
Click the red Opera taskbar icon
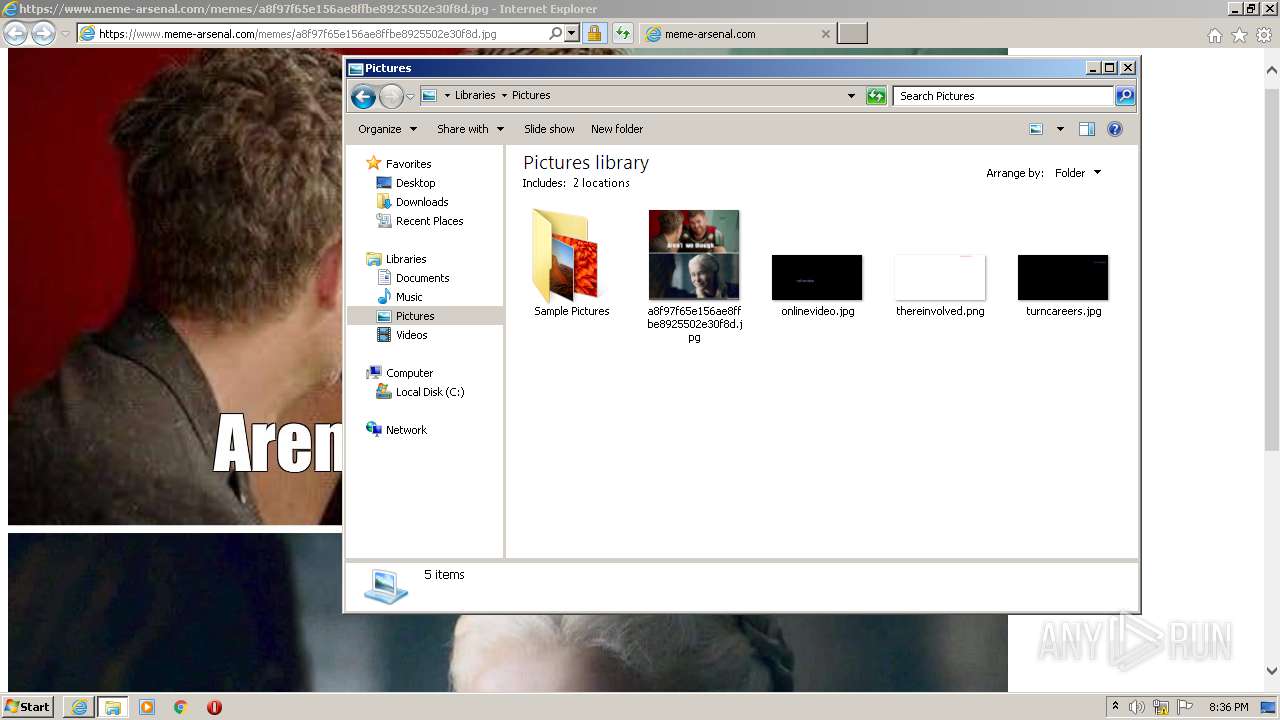pos(214,707)
